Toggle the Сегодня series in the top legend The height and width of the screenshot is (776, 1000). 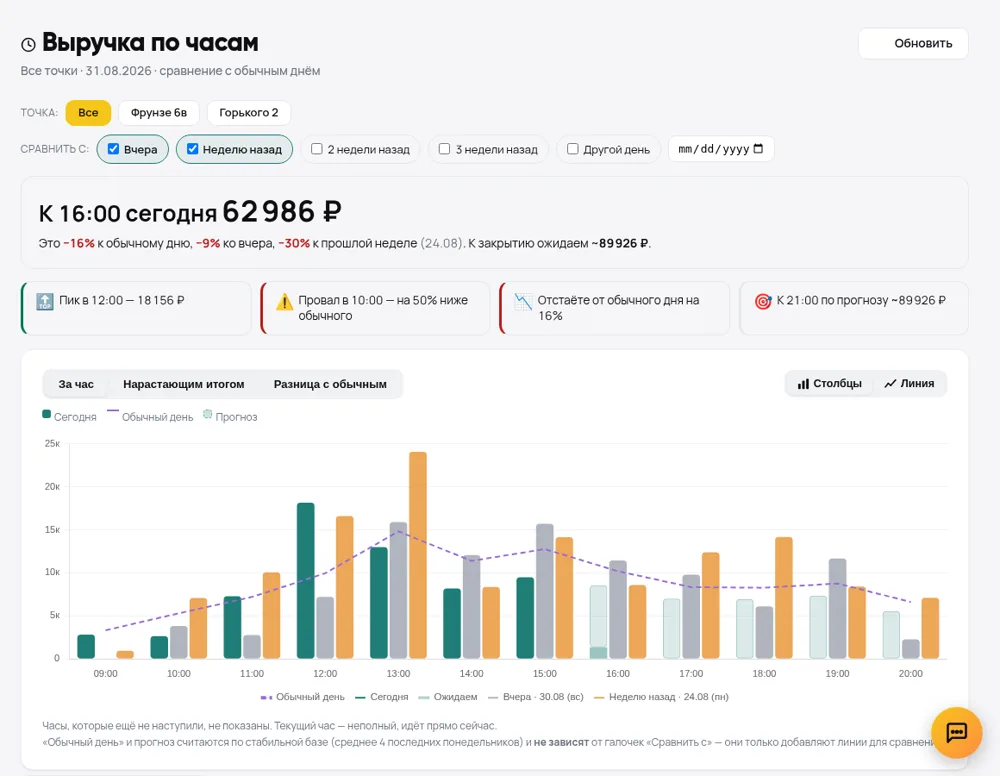pos(69,416)
